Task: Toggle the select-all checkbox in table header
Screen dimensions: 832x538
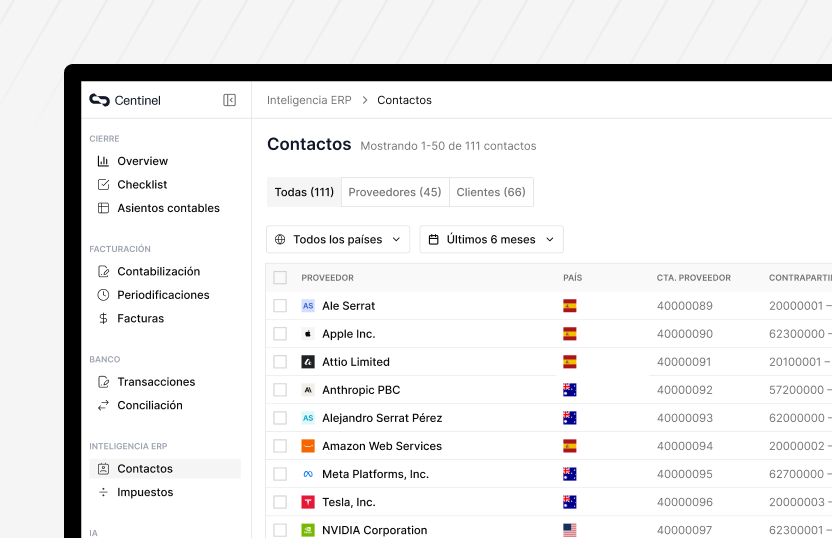Action: click(280, 277)
